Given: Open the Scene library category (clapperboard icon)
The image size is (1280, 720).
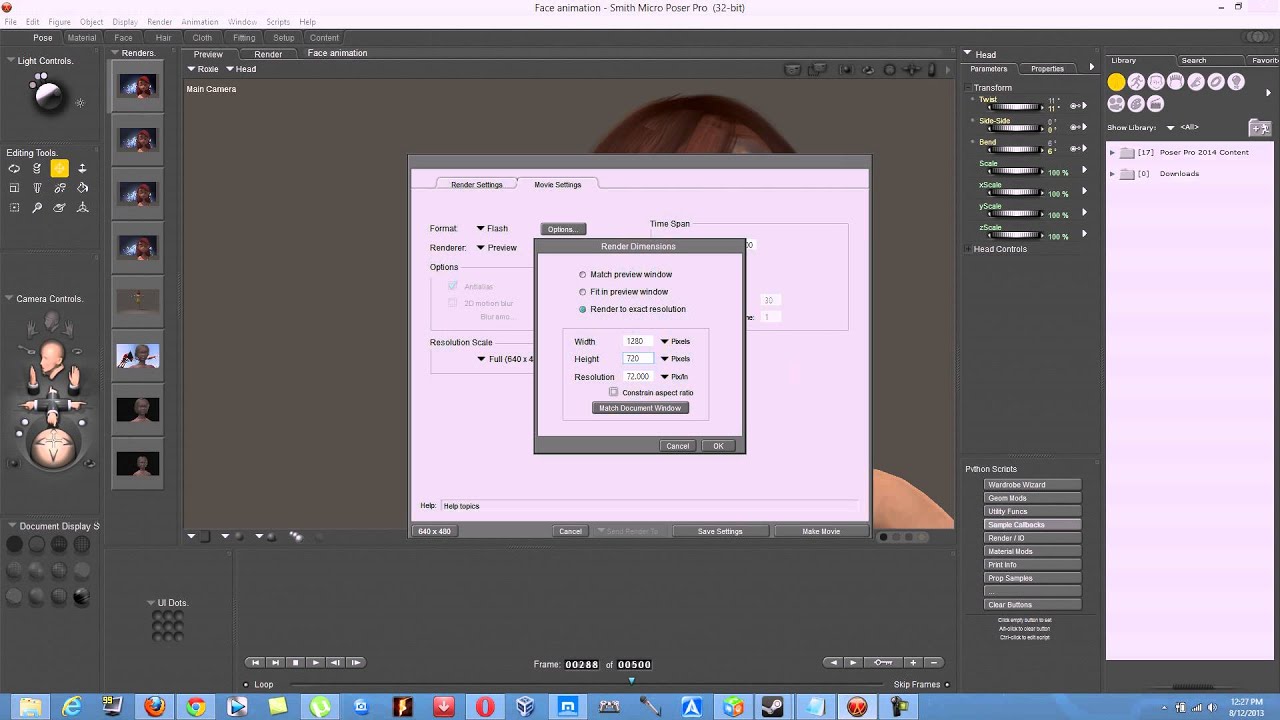Looking at the screenshot, I should (x=1156, y=103).
